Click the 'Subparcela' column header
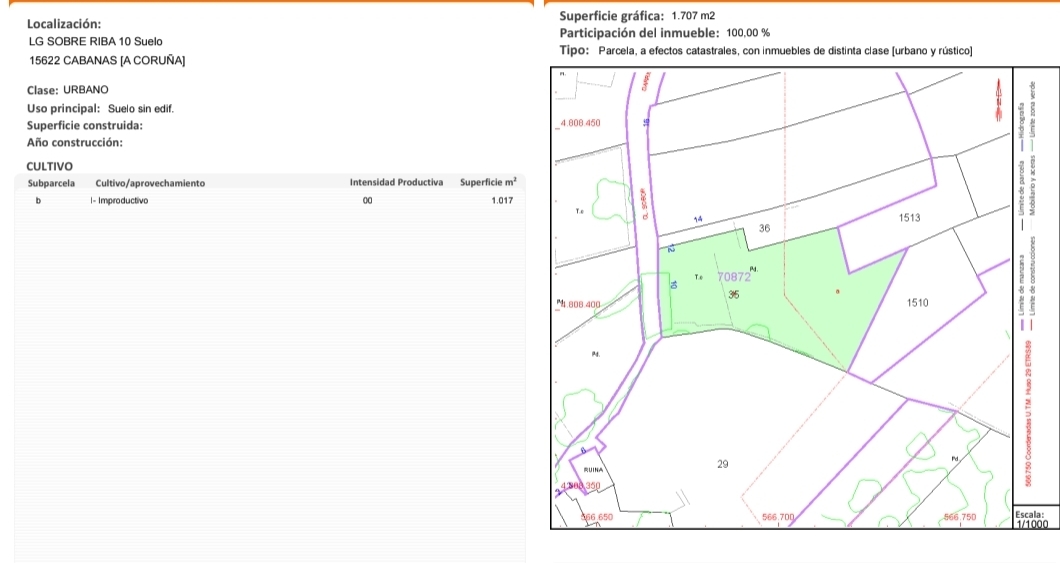This screenshot has height=563, width=1060. [x=51, y=182]
